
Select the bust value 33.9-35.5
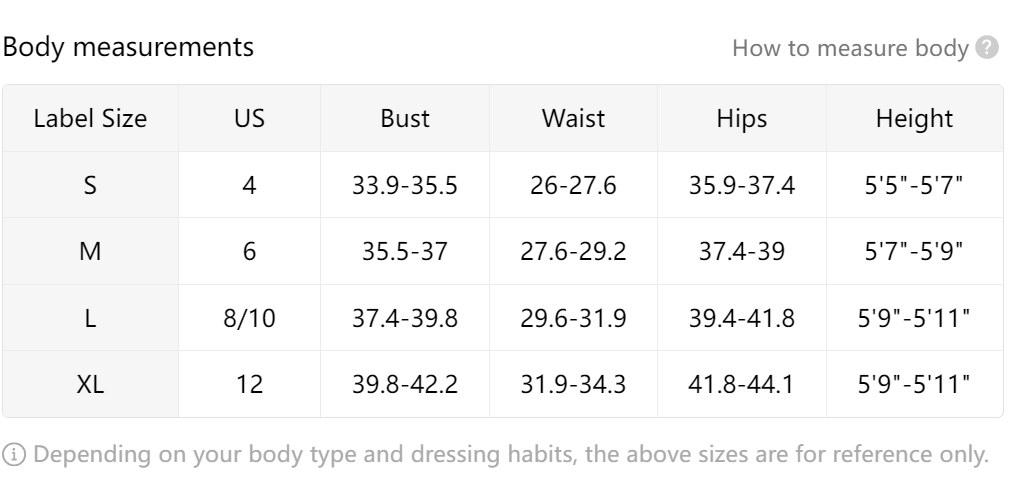pos(405,185)
